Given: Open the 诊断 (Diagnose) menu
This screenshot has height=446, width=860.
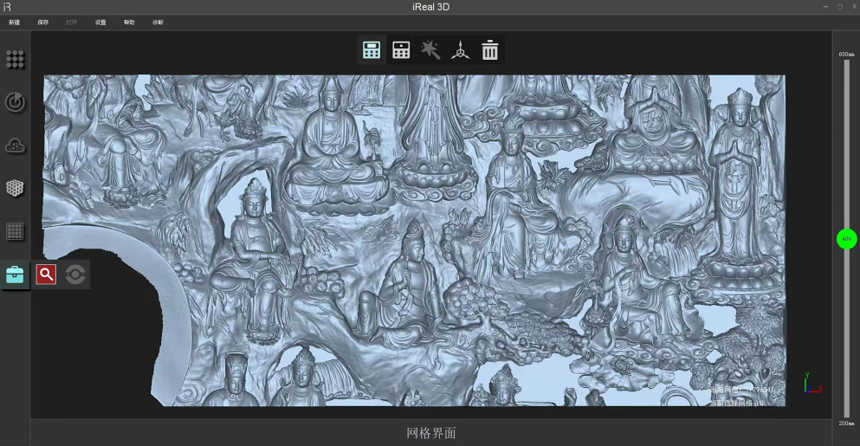Looking at the screenshot, I should (x=158, y=21).
